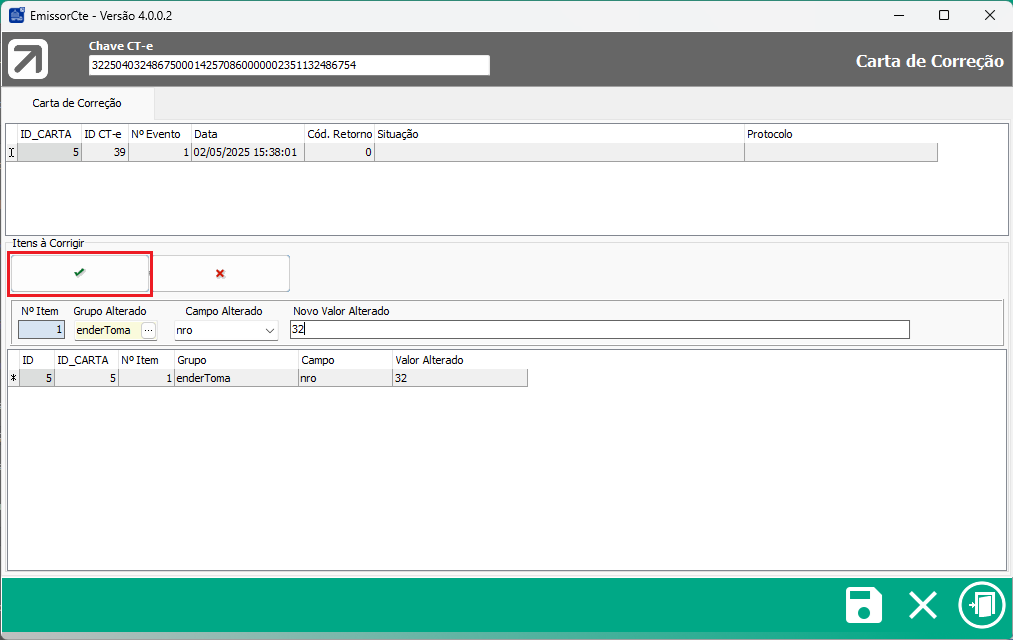1013x640 pixels.
Task: Click the Chave CT-e input field
Action: 289,65
